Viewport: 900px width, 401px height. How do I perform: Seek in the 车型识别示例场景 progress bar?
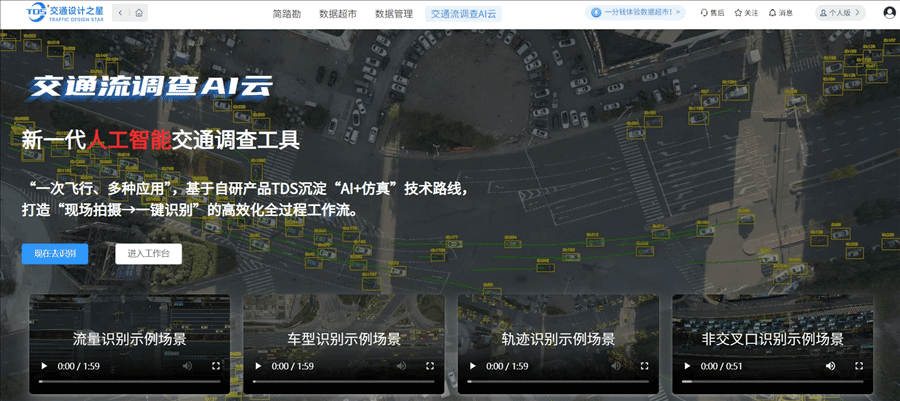coord(344,381)
